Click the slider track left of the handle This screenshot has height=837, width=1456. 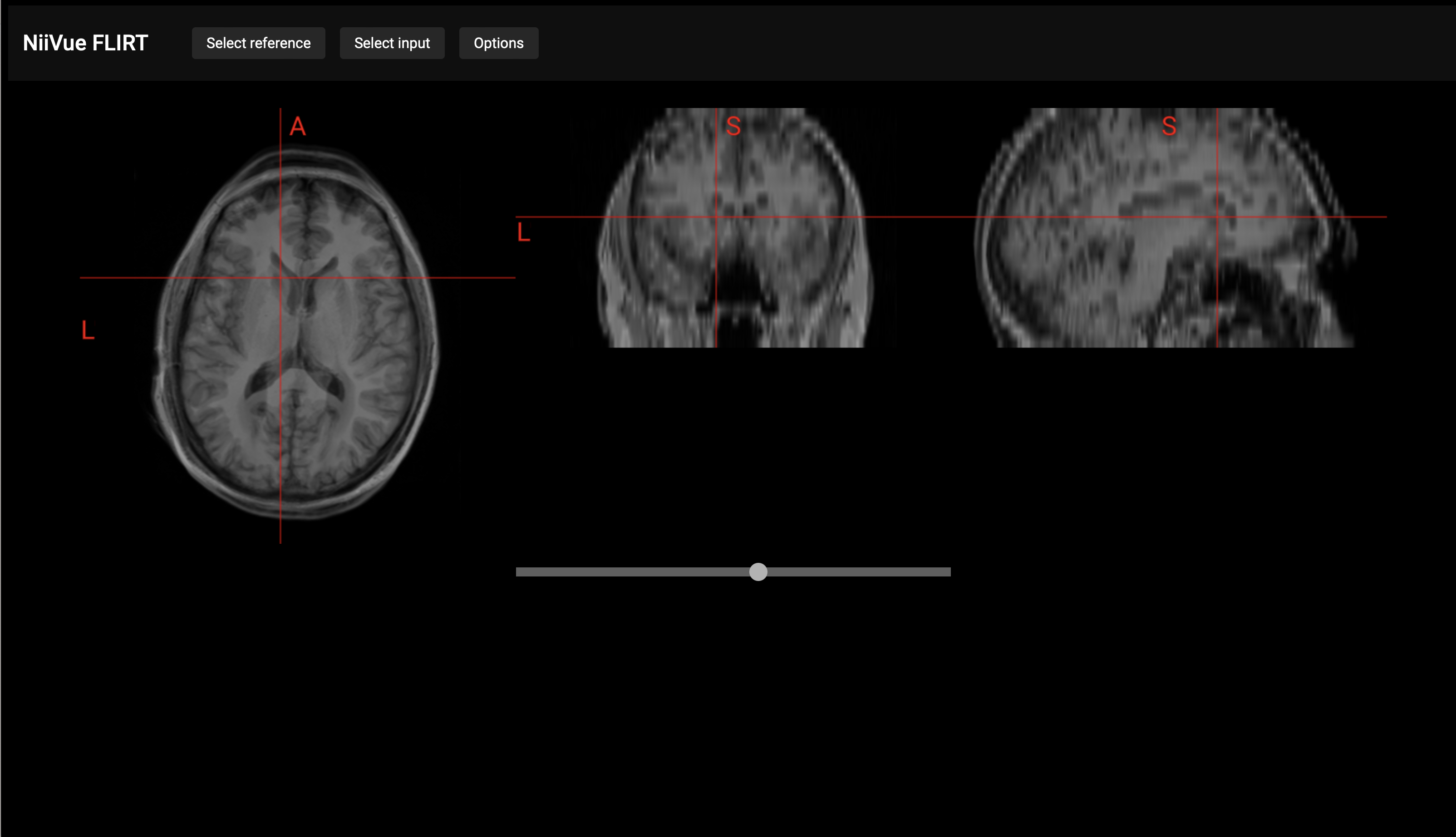pyautogui.click(x=632, y=572)
